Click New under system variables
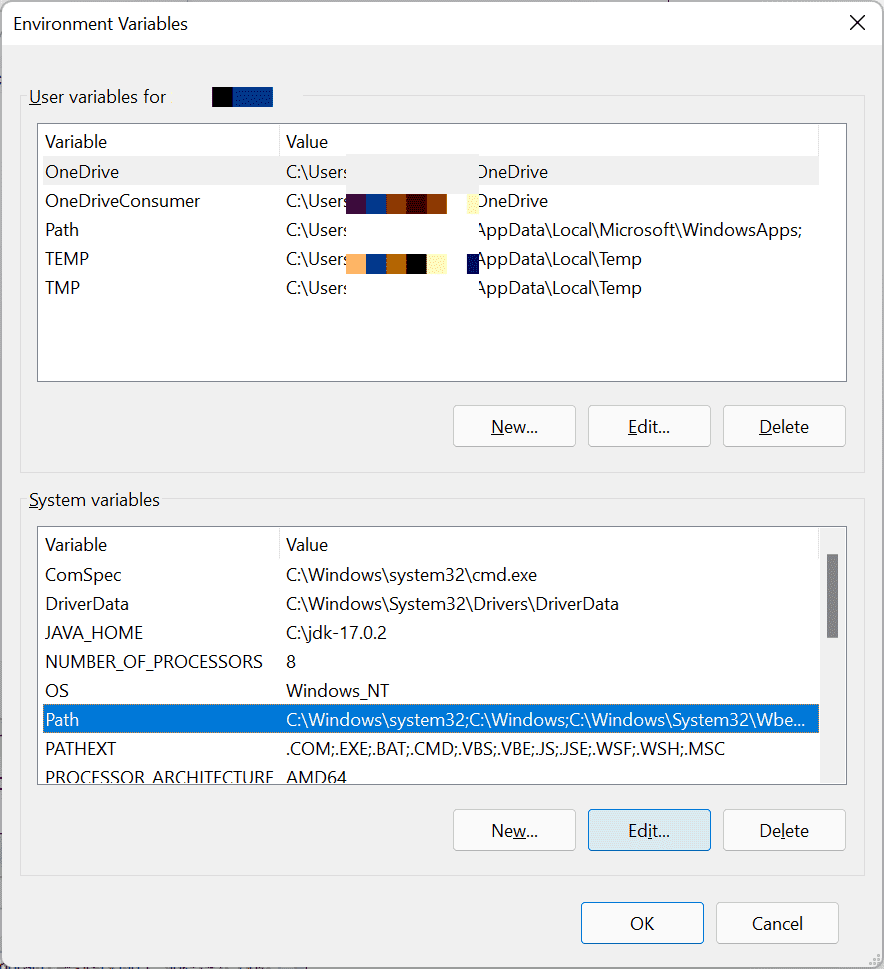This screenshot has width=884, height=969. tap(514, 830)
